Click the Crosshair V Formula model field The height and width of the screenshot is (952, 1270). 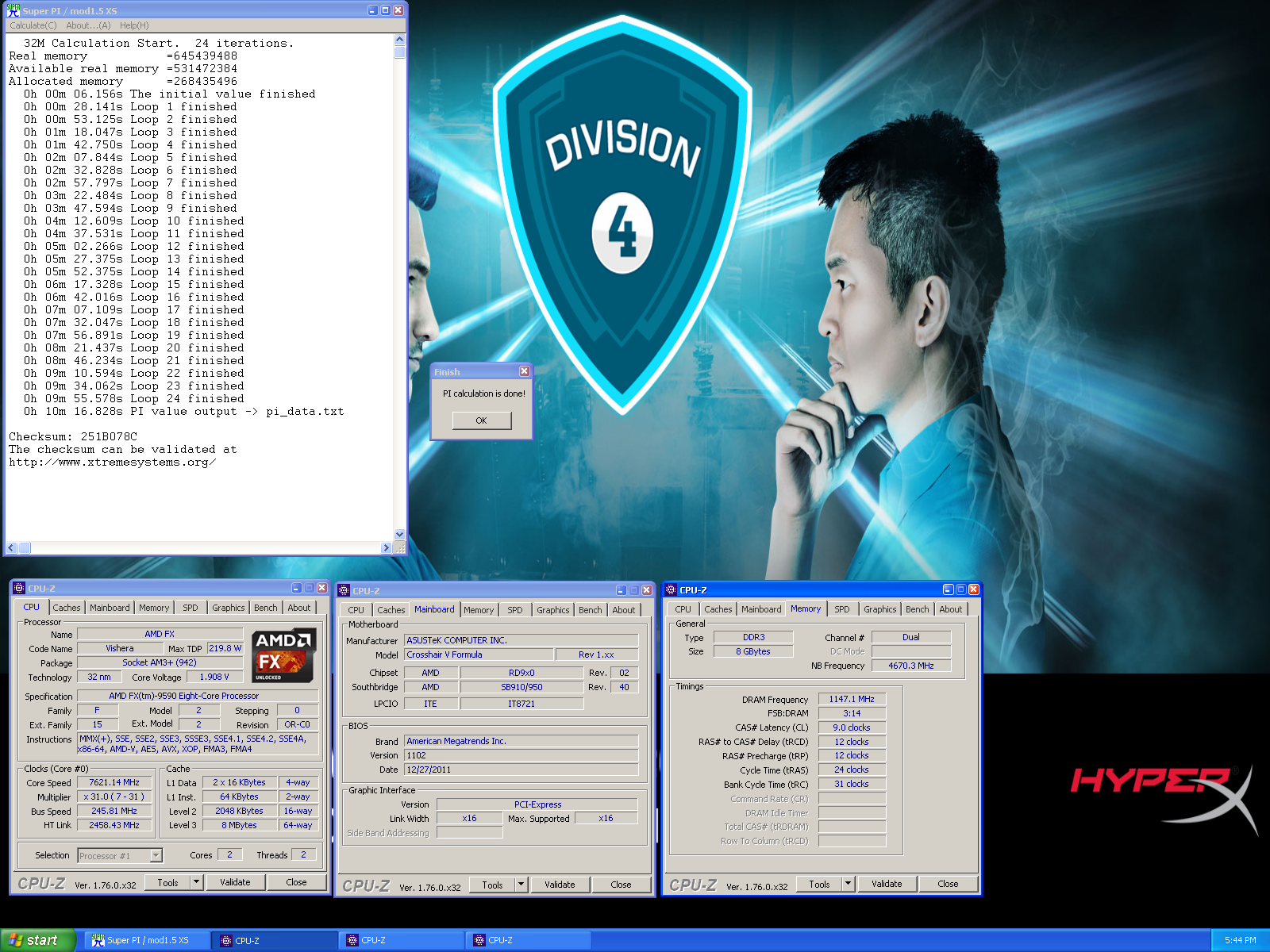479,654
